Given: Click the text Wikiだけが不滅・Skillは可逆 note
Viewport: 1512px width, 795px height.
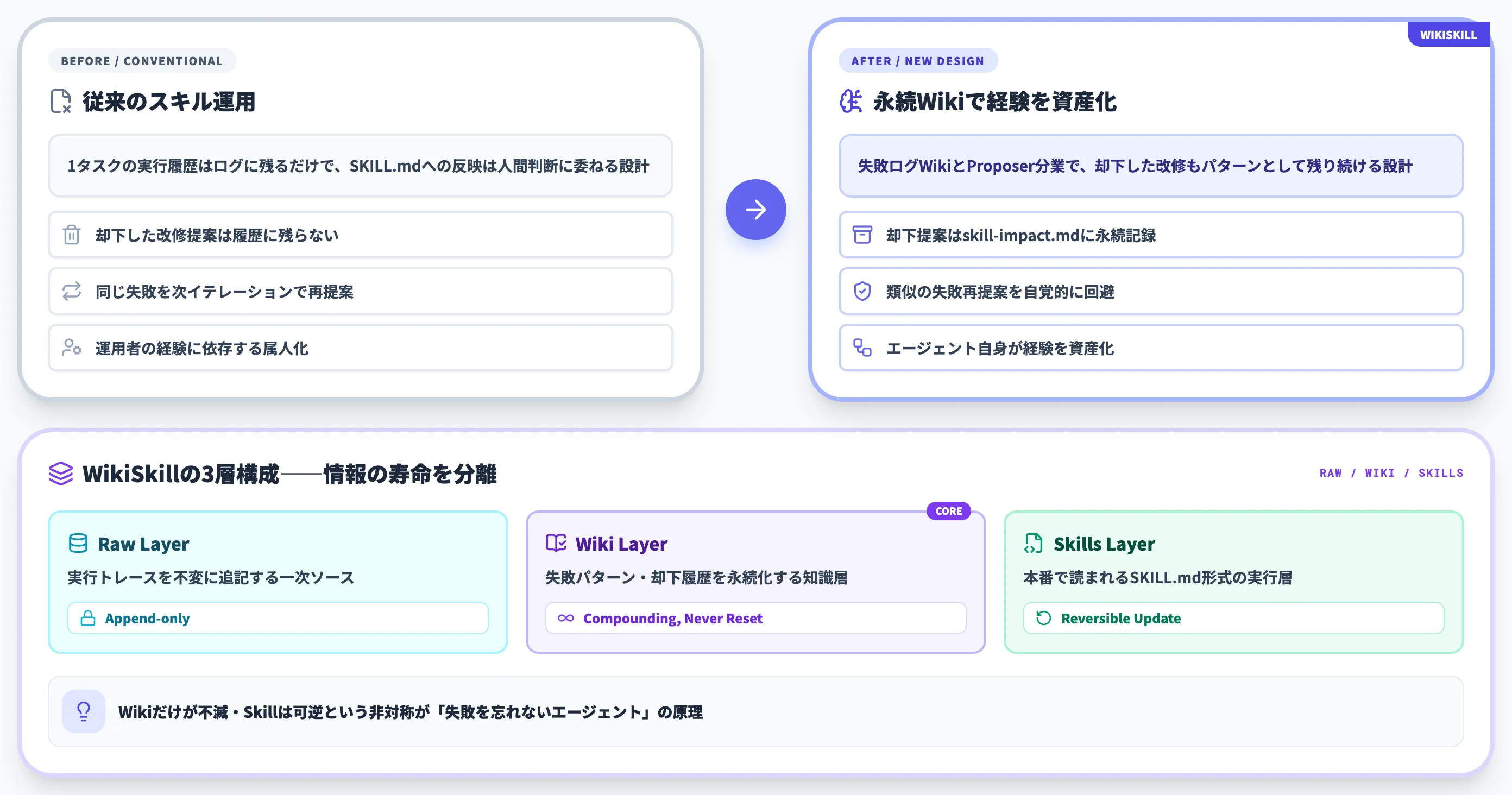Looking at the screenshot, I should point(410,712).
